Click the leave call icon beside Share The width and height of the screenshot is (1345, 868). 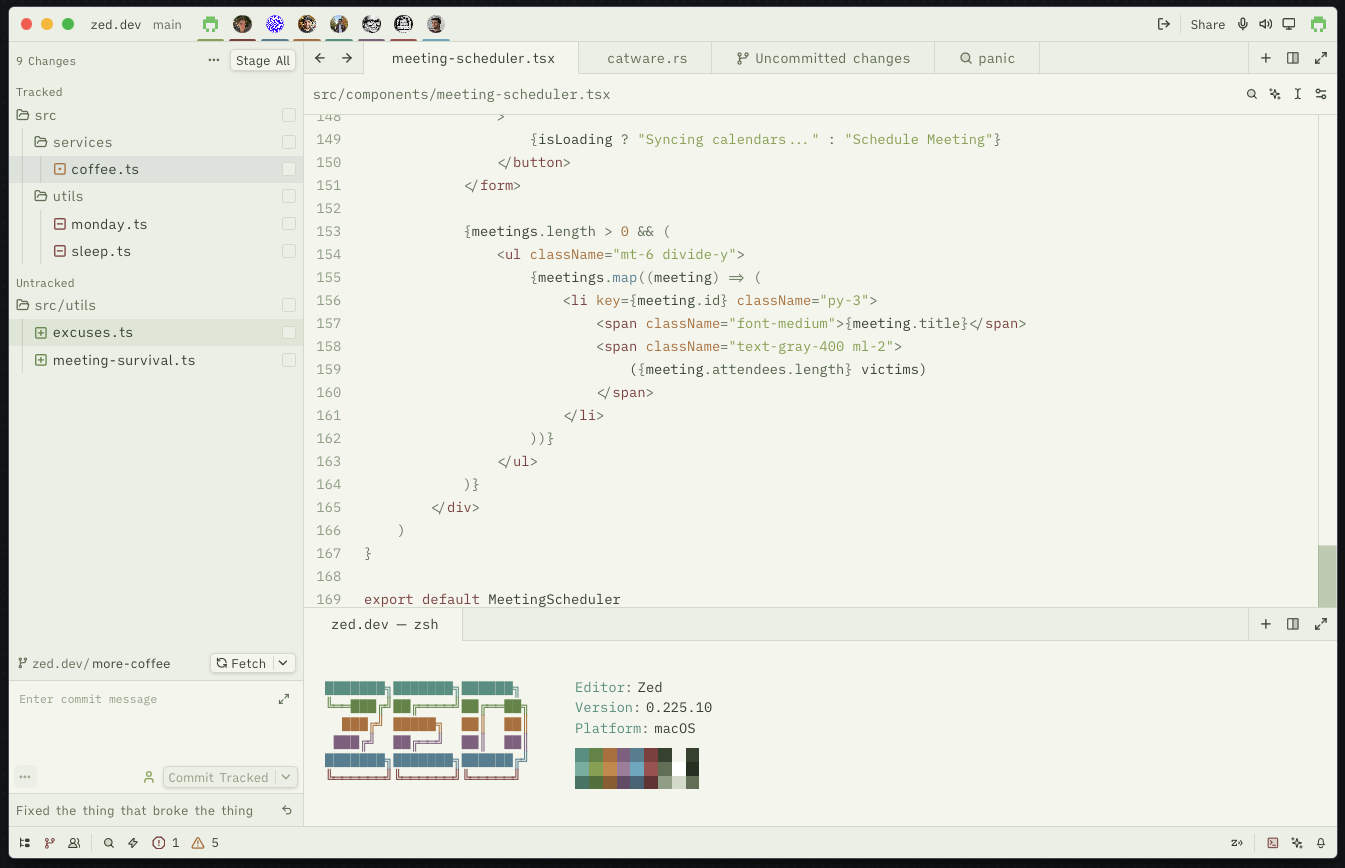click(1164, 24)
